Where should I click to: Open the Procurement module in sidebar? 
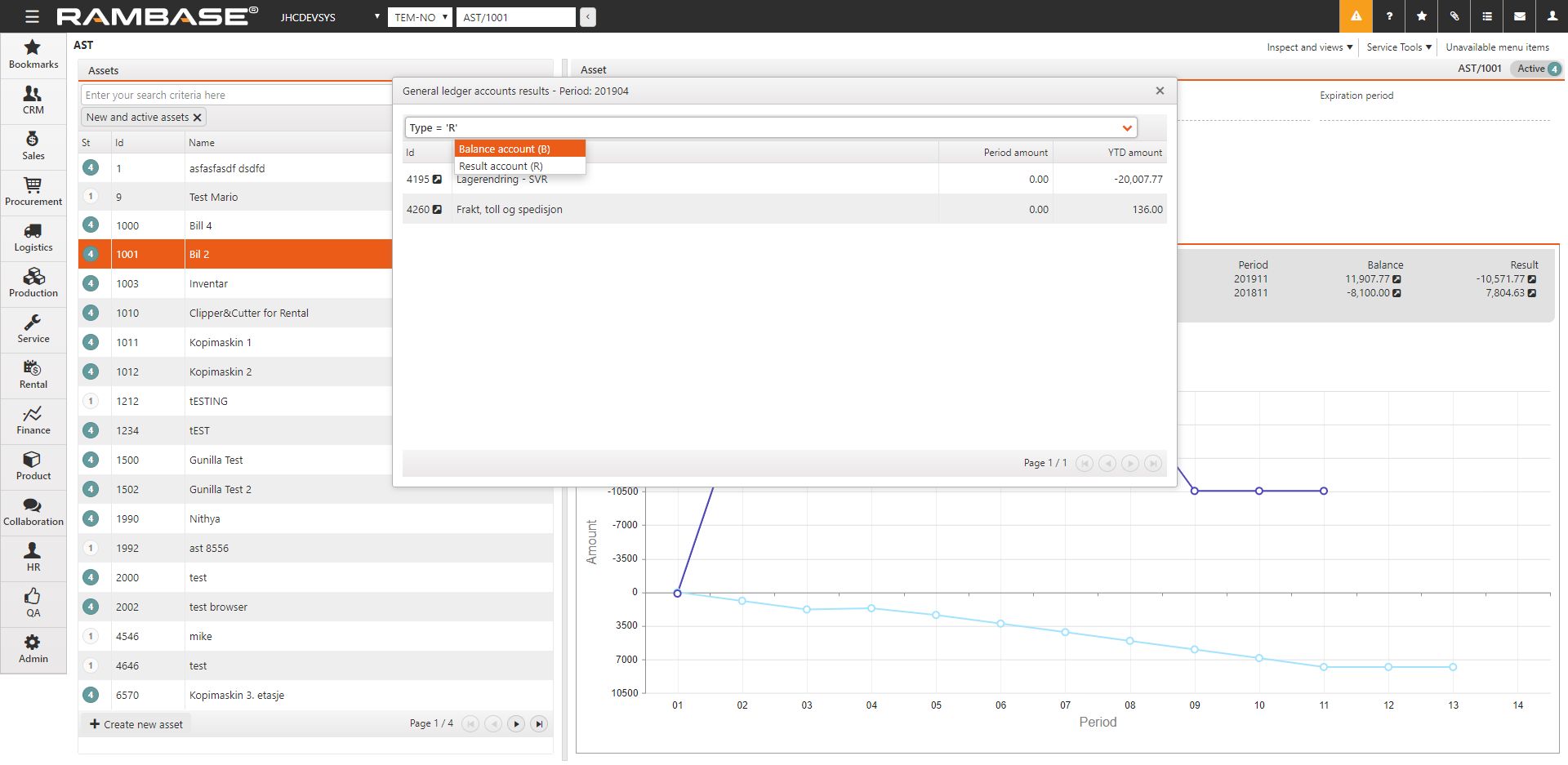[33, 192]
